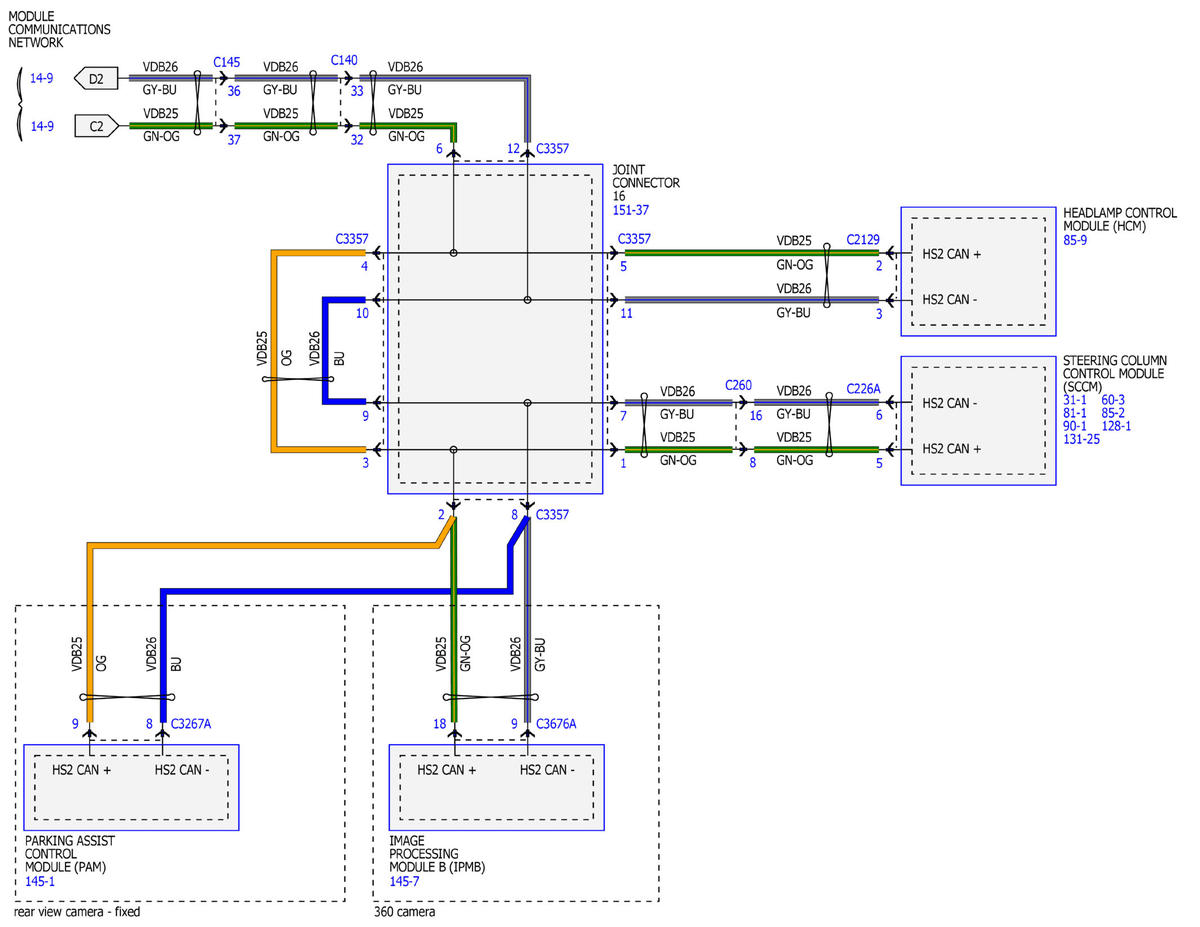This screenshot has height=927, width=1200.
Task: Select connector label C260
Action: pyautogui.click(x=740, y=385)
